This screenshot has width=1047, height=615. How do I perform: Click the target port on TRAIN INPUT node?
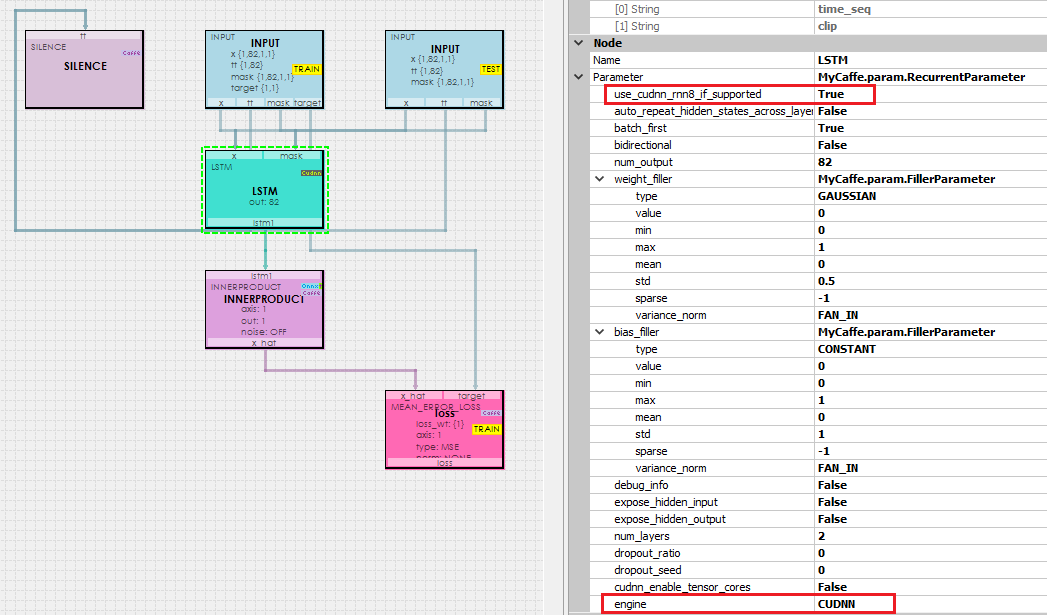coord(307,102)
